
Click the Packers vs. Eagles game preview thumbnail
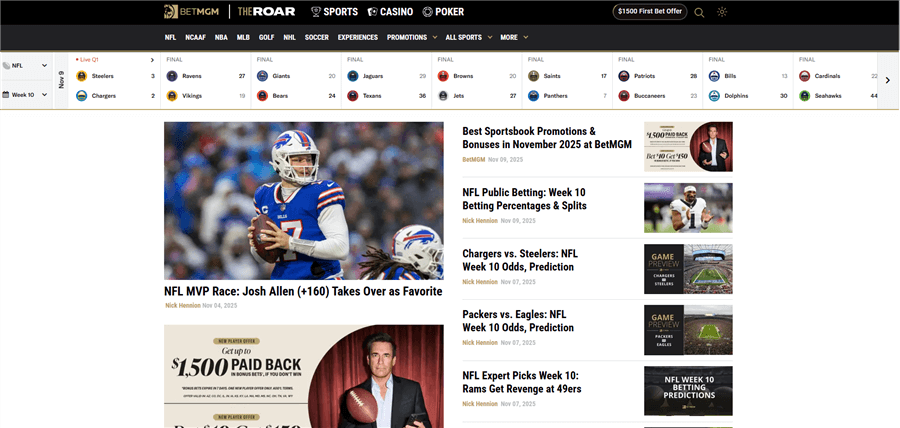[688, 330]
